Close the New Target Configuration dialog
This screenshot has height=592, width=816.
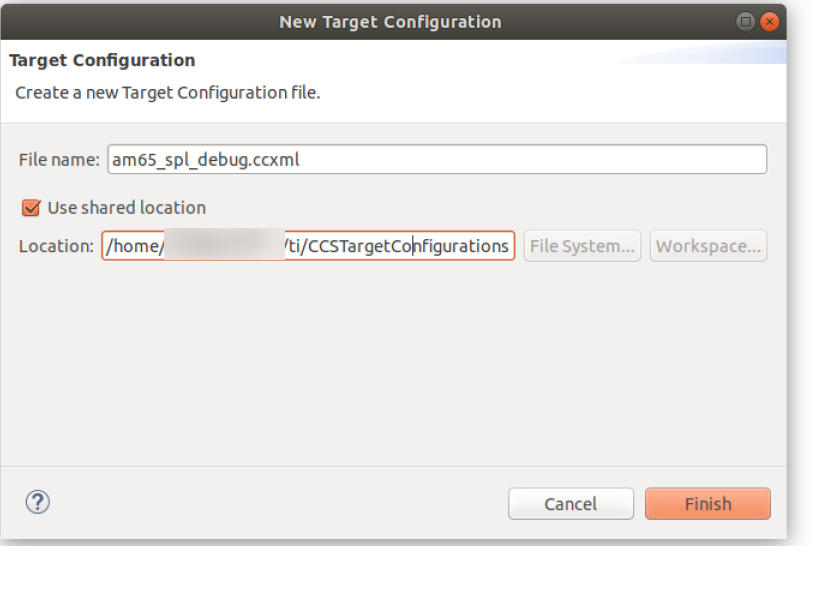tap(769, 22)
